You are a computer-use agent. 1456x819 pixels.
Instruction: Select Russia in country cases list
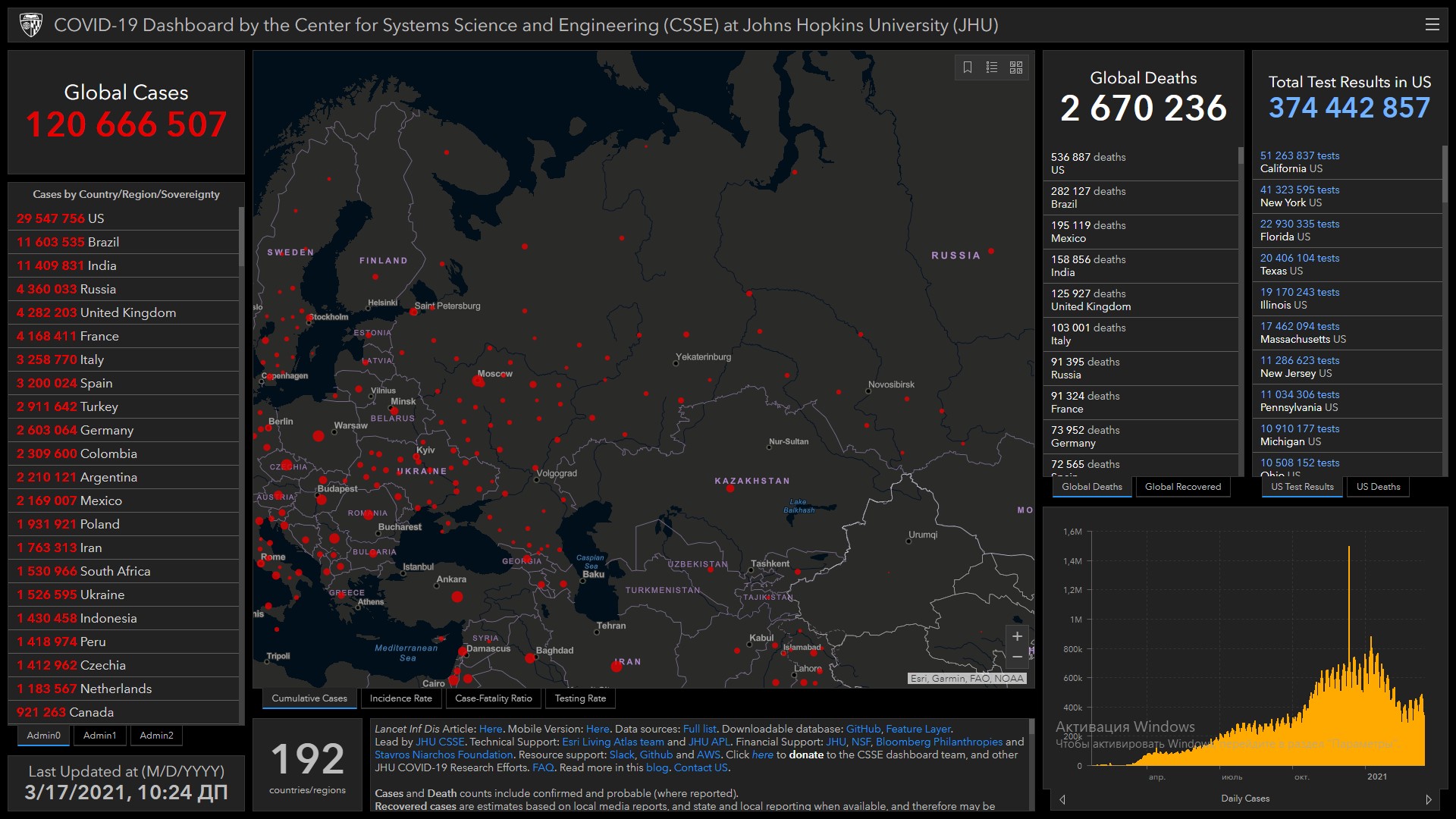click(x=99, y=289)
